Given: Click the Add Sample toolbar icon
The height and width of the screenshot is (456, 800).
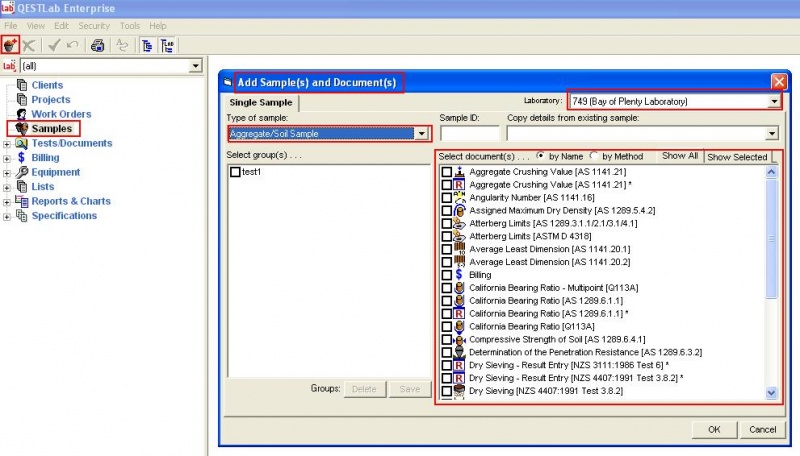Looking at the screenshot, I should pyautogui.click(x=11, y=45).
